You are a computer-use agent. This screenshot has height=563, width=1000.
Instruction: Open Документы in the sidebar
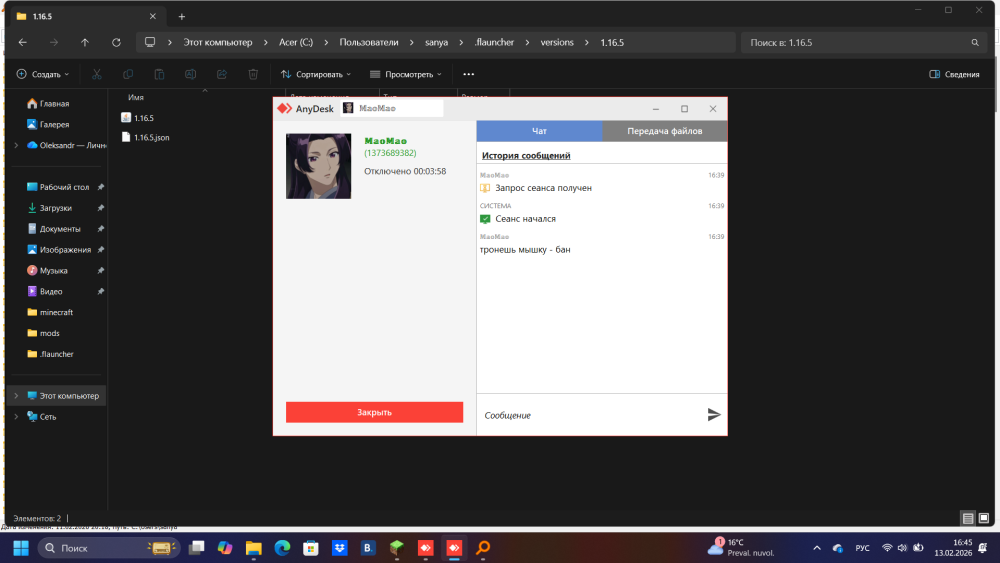tap(54, 229)
